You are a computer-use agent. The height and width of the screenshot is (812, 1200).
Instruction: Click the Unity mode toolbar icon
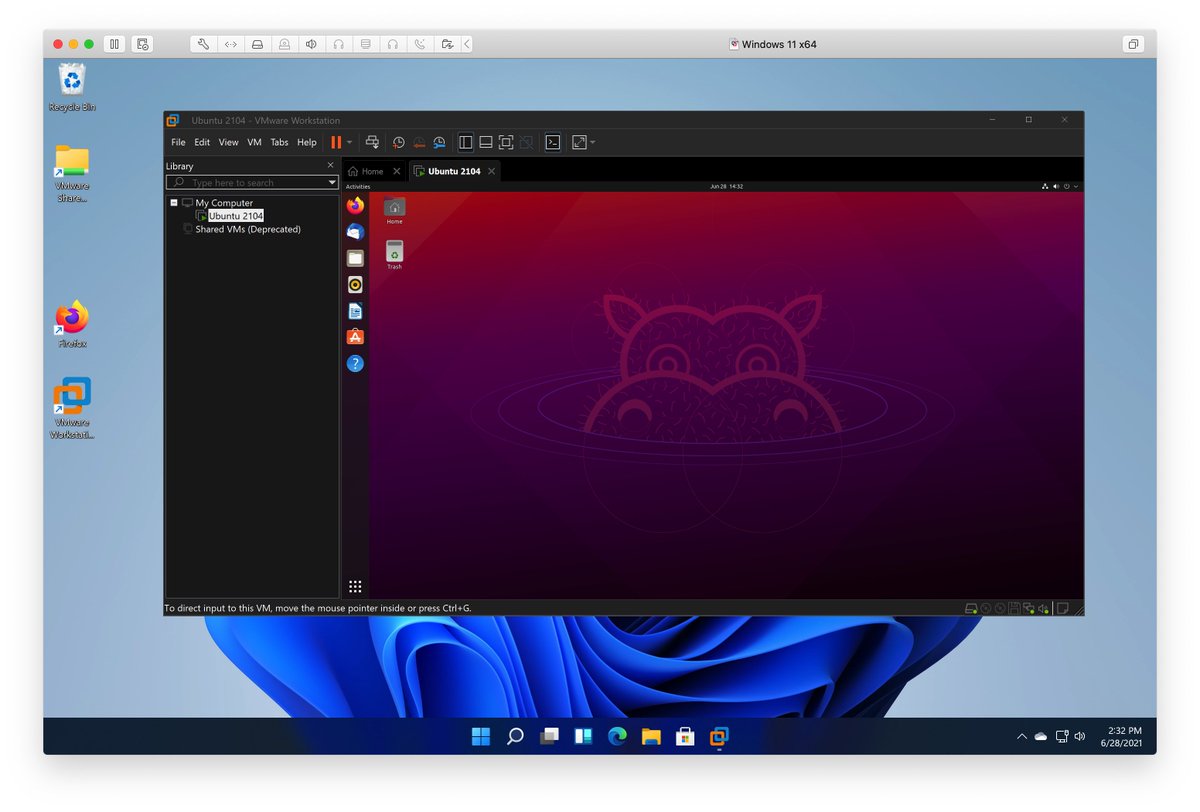526,143
